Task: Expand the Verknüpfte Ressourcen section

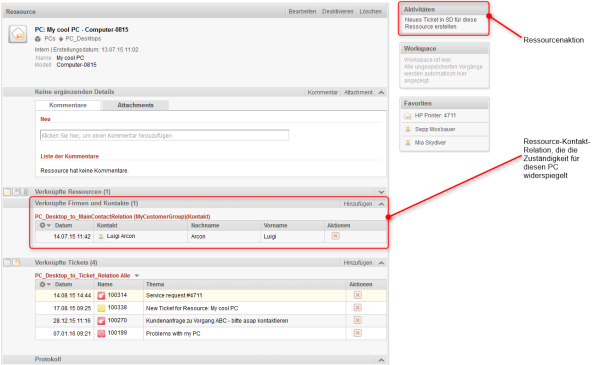Action: point(381,192)
